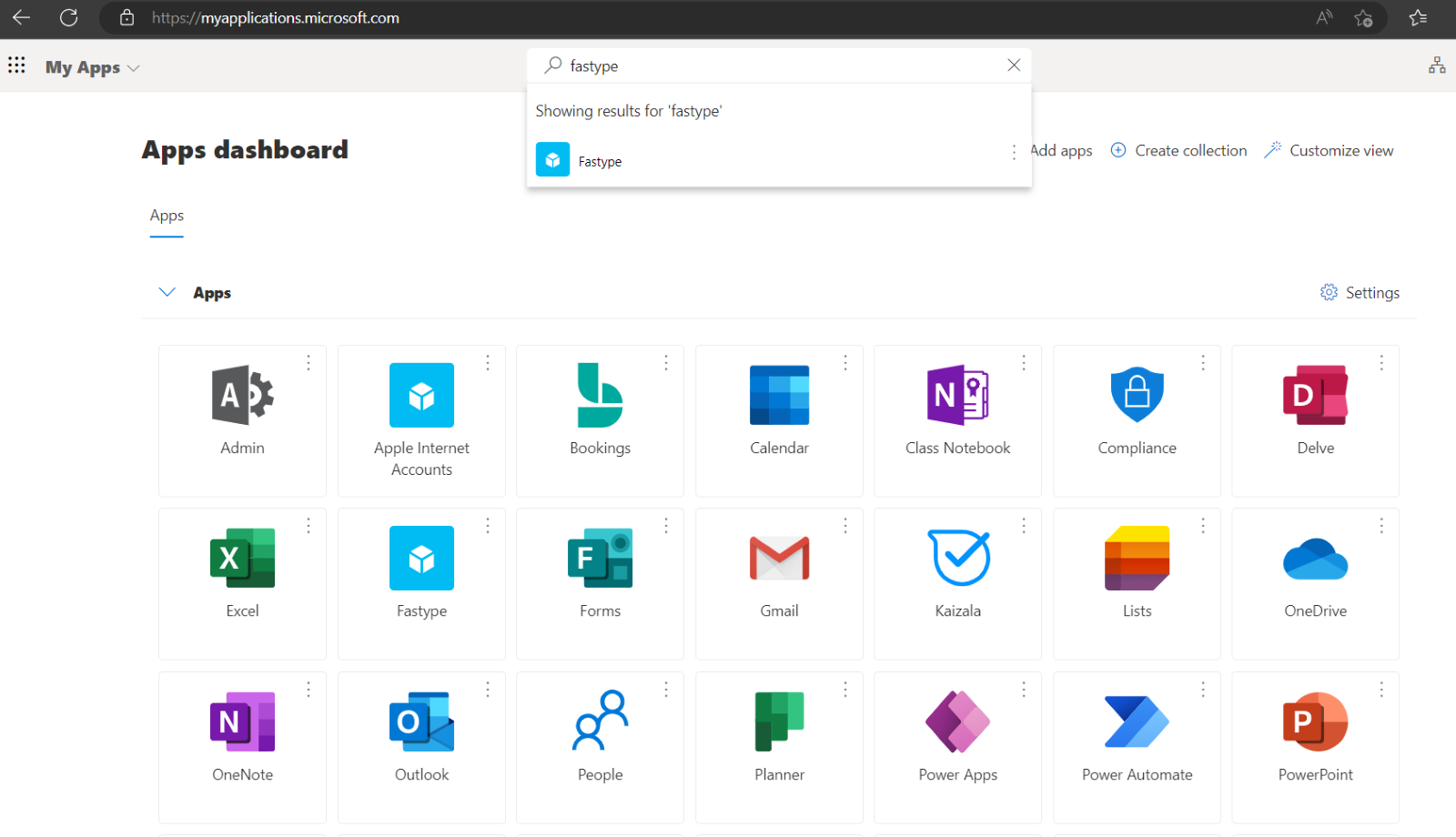The height and width of the screenshot is (837, 1456).
Task: Open browser read aloud icon
Action: tap(1324, 18)
